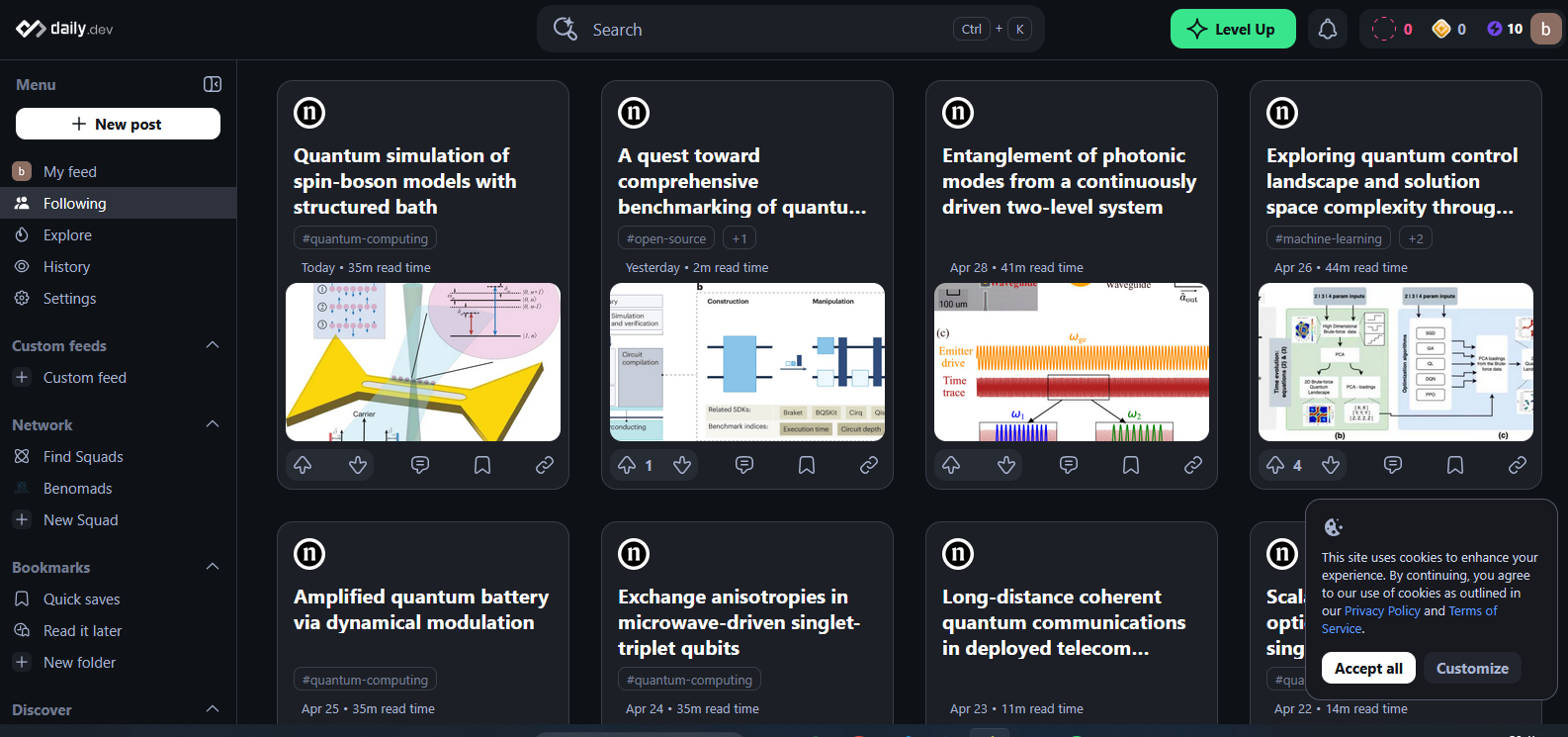Comment on the comprehensive benchmarking post

click(744, 465)
